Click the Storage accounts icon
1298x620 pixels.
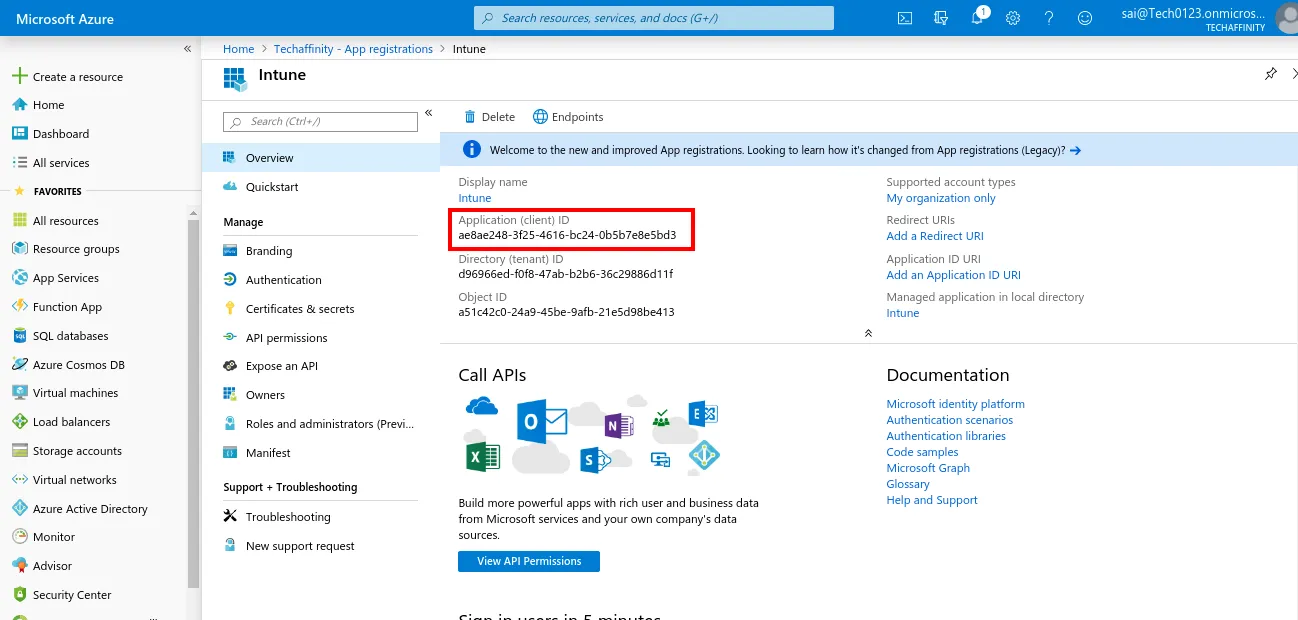coord(19,451)
